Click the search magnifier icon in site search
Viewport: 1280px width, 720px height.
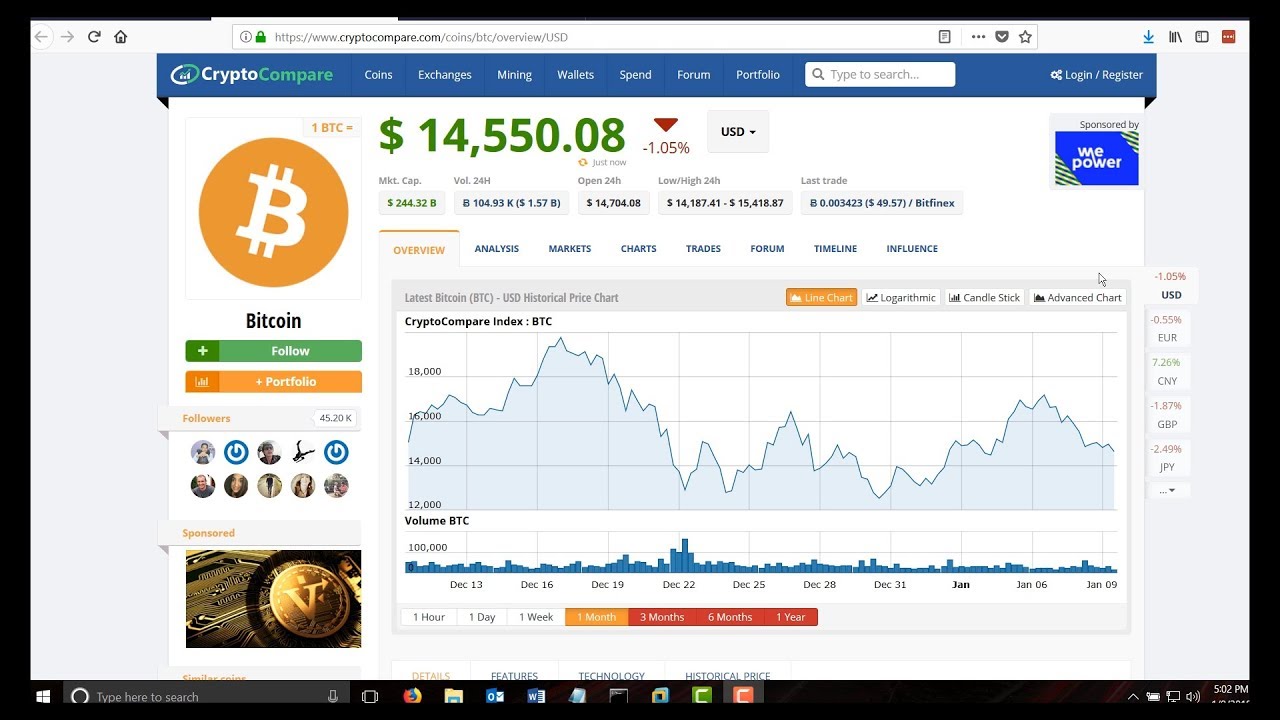coord(818,74)
